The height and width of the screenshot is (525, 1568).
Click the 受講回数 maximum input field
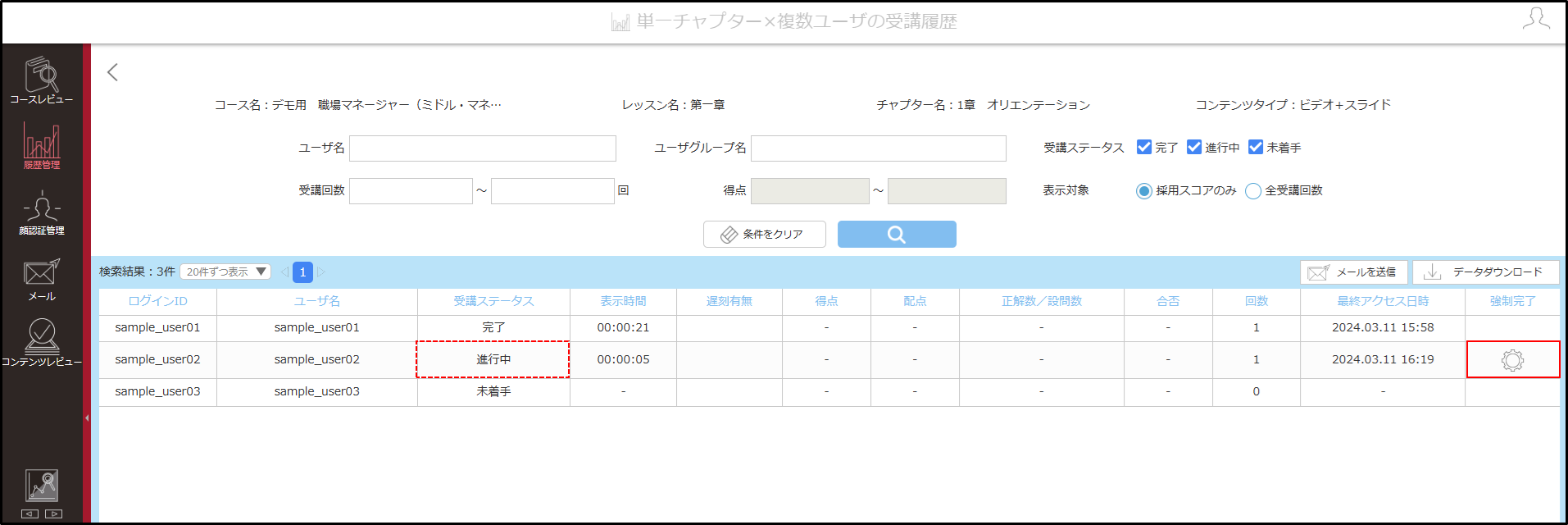pos(552,191)
